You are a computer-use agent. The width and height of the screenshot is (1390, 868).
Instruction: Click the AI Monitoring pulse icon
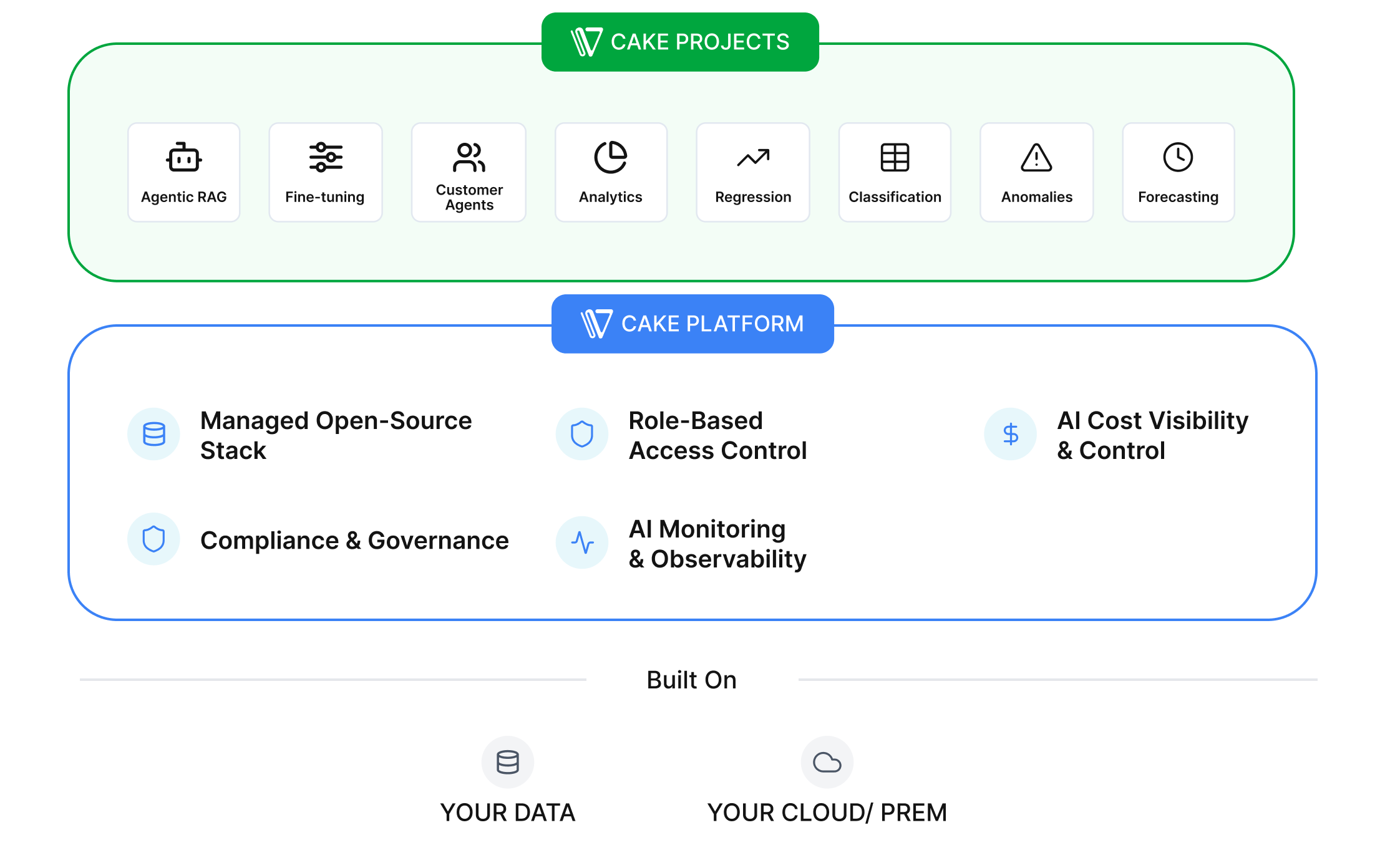[x=582, y=542]
